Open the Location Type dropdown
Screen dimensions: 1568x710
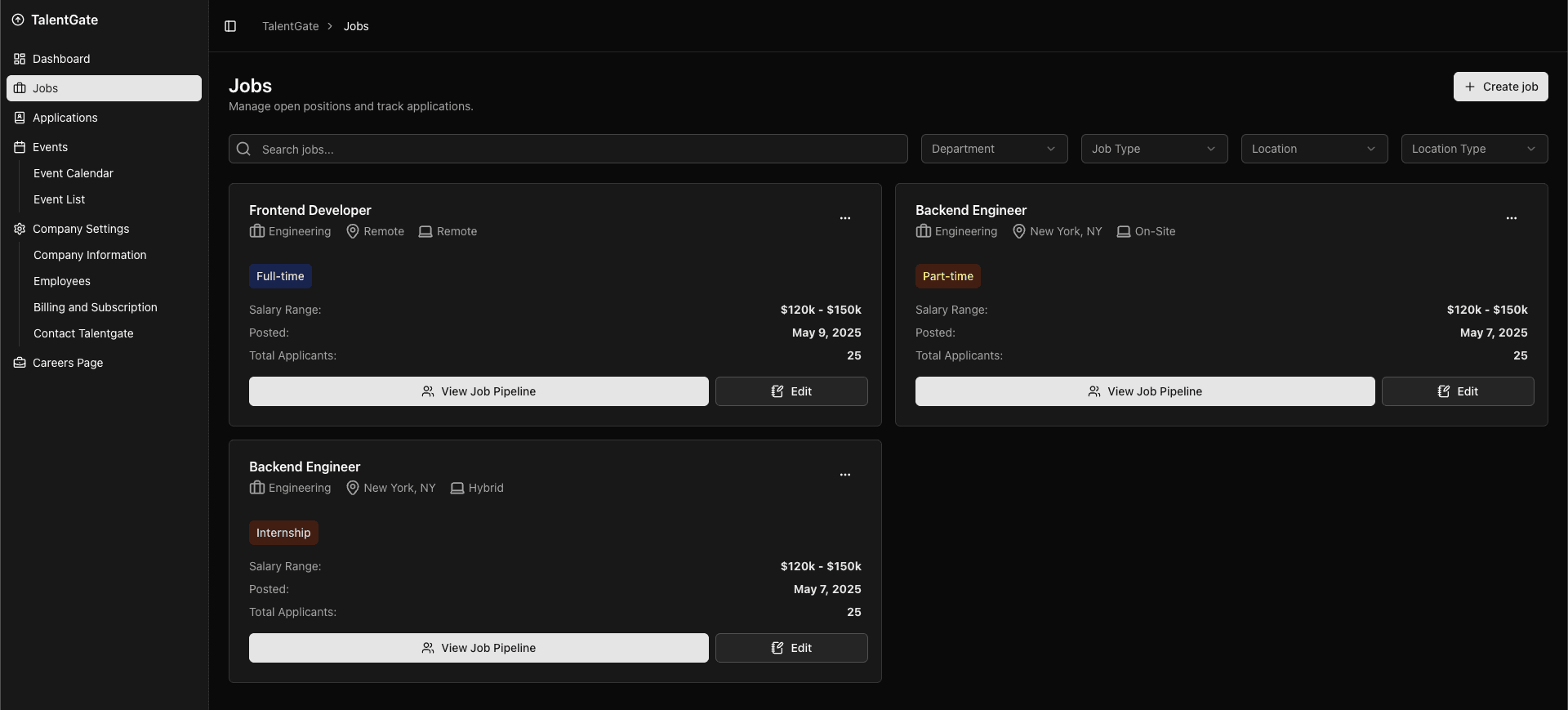pyautogui.click(x=1474, y=149)
